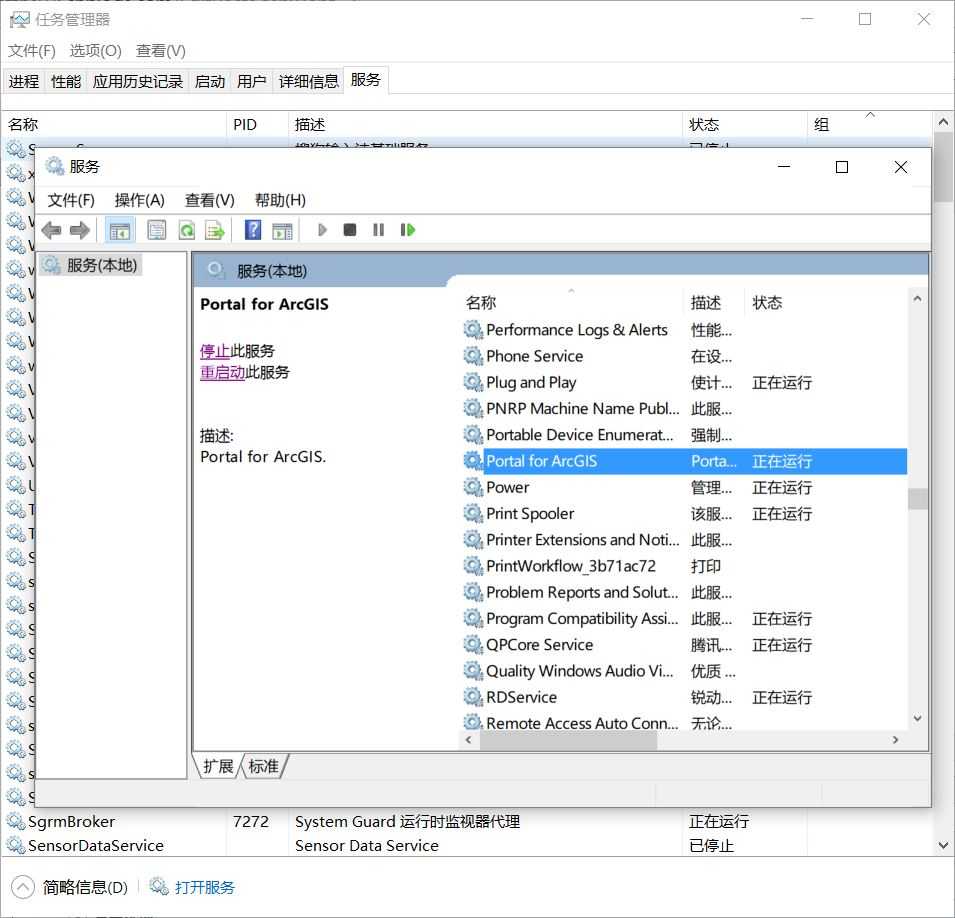Click the Export List toolbar icon
Screen dimensions: 955x918
pos(215,230)
